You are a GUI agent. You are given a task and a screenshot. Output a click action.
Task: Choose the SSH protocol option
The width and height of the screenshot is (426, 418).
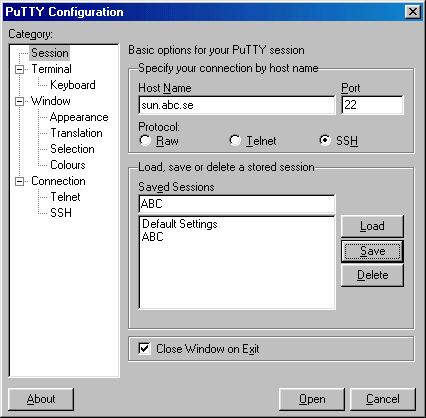click(325, 140)
